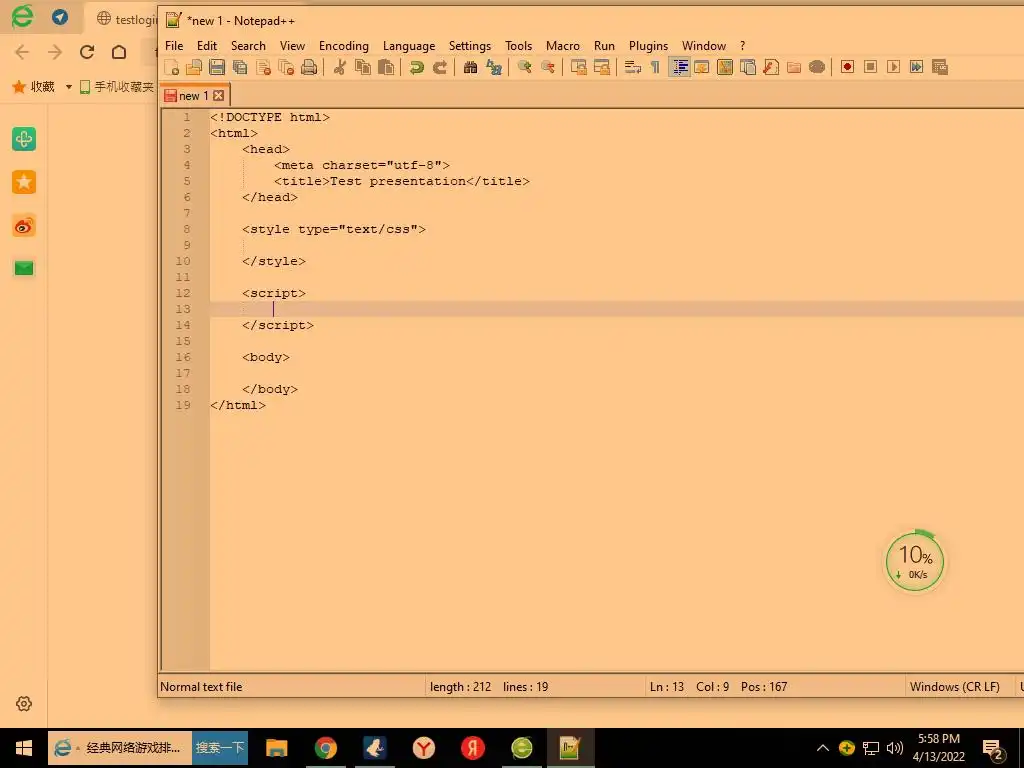Screen dimensions: 1024x768
Task: Toggle Show All Characters pilcrow icon
Action: 655,67
